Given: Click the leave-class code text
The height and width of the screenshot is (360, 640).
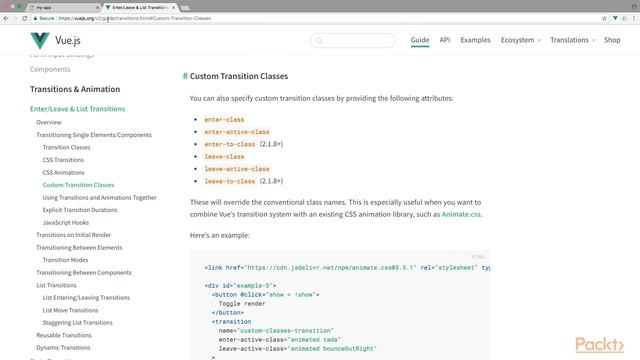Looking at the screenshot, I should 224,157.
